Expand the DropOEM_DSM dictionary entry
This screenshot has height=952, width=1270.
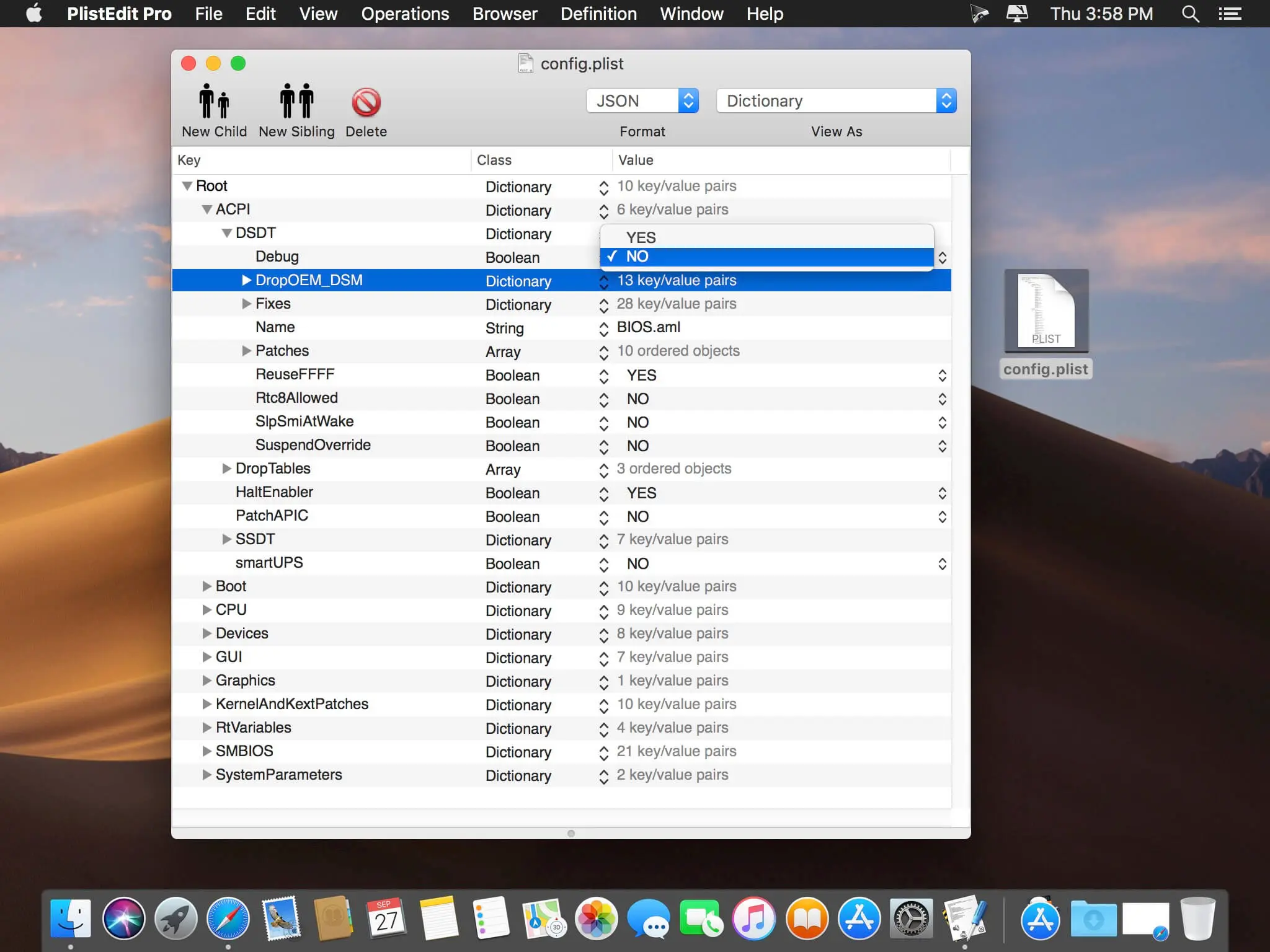(245, 280)
